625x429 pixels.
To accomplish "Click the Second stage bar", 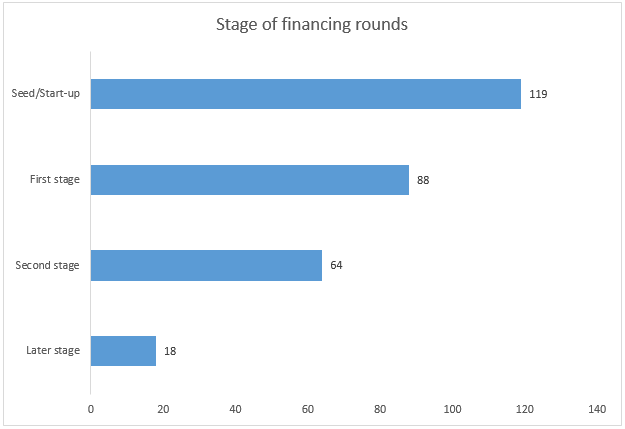I will pos(206,265).
